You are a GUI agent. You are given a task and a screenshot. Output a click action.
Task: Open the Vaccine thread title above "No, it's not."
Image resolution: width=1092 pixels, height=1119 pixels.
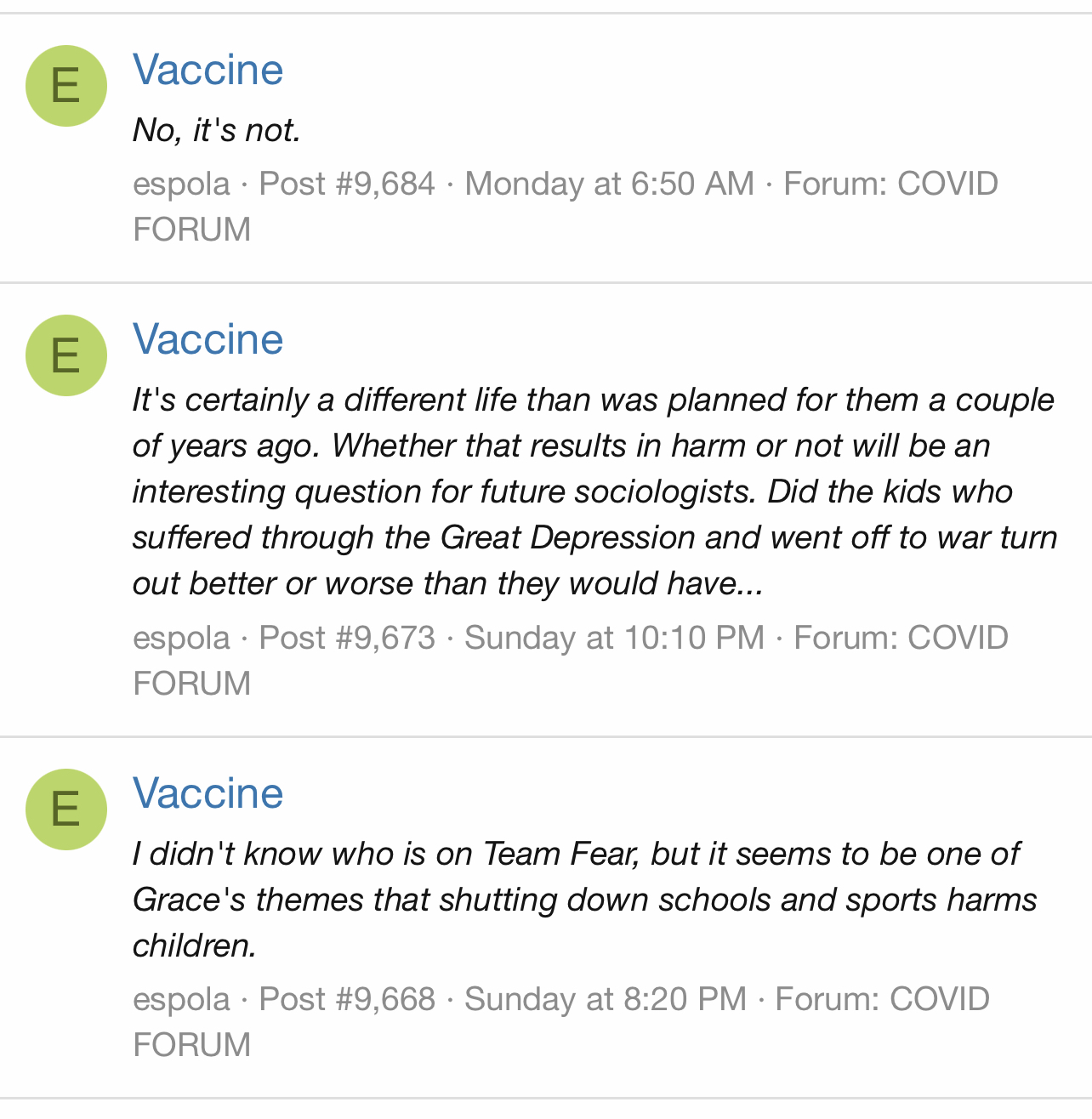208,70
